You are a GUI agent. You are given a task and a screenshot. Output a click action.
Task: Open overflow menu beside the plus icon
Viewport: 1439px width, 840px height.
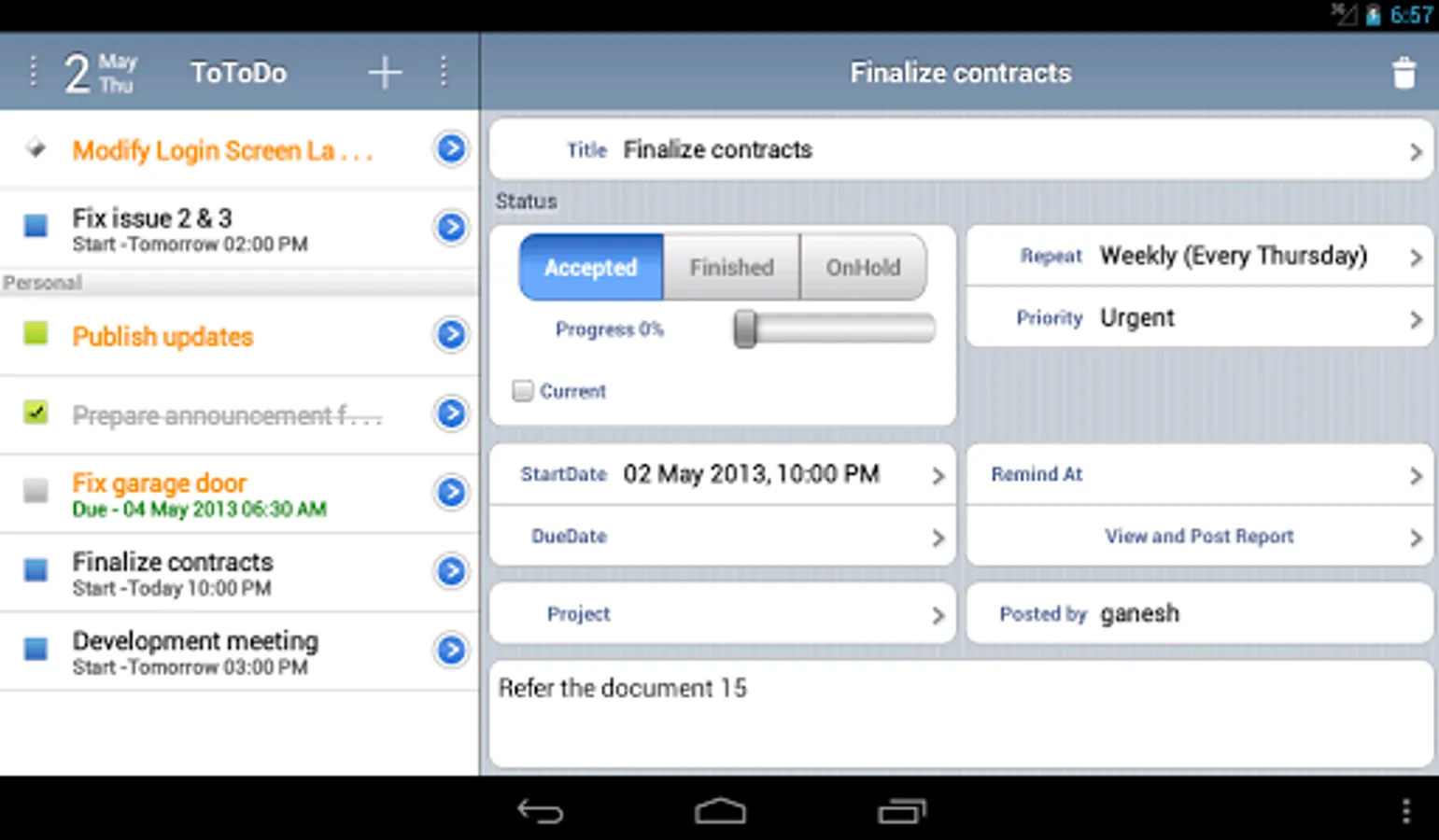coord(444,72)
